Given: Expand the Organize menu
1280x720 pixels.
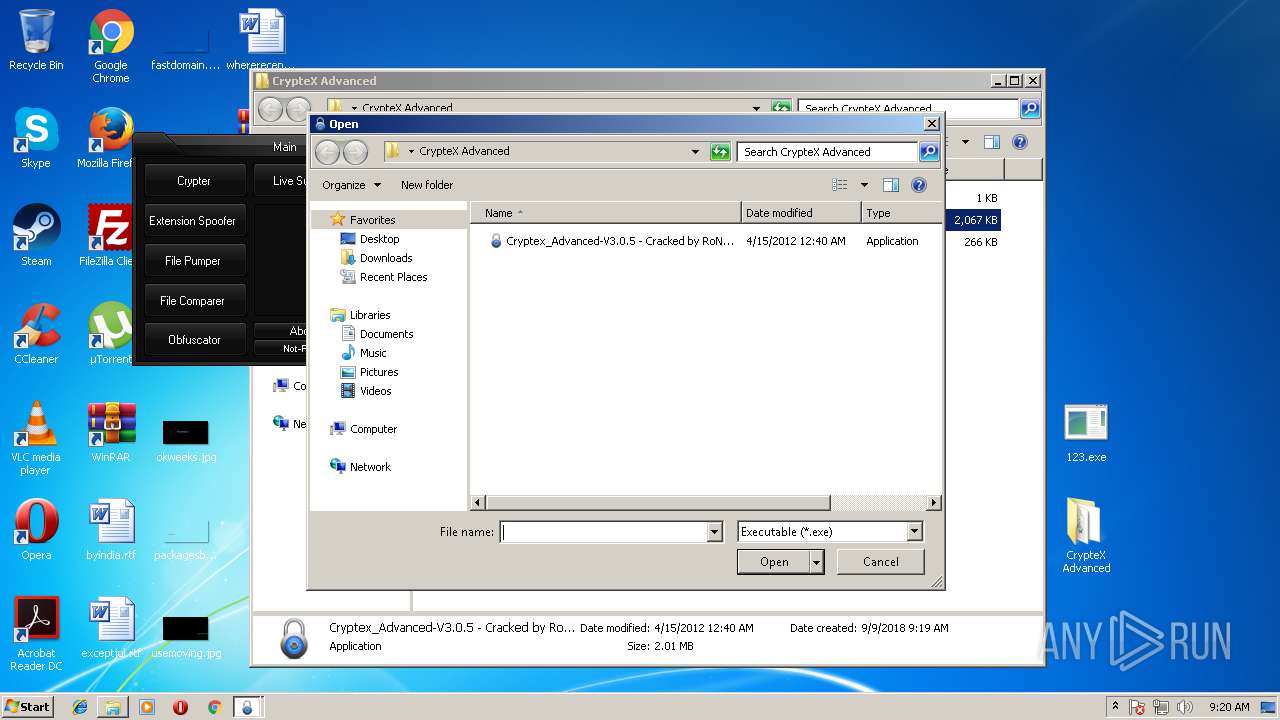Looking at the screenshot, I should click(x=351, y=185).
